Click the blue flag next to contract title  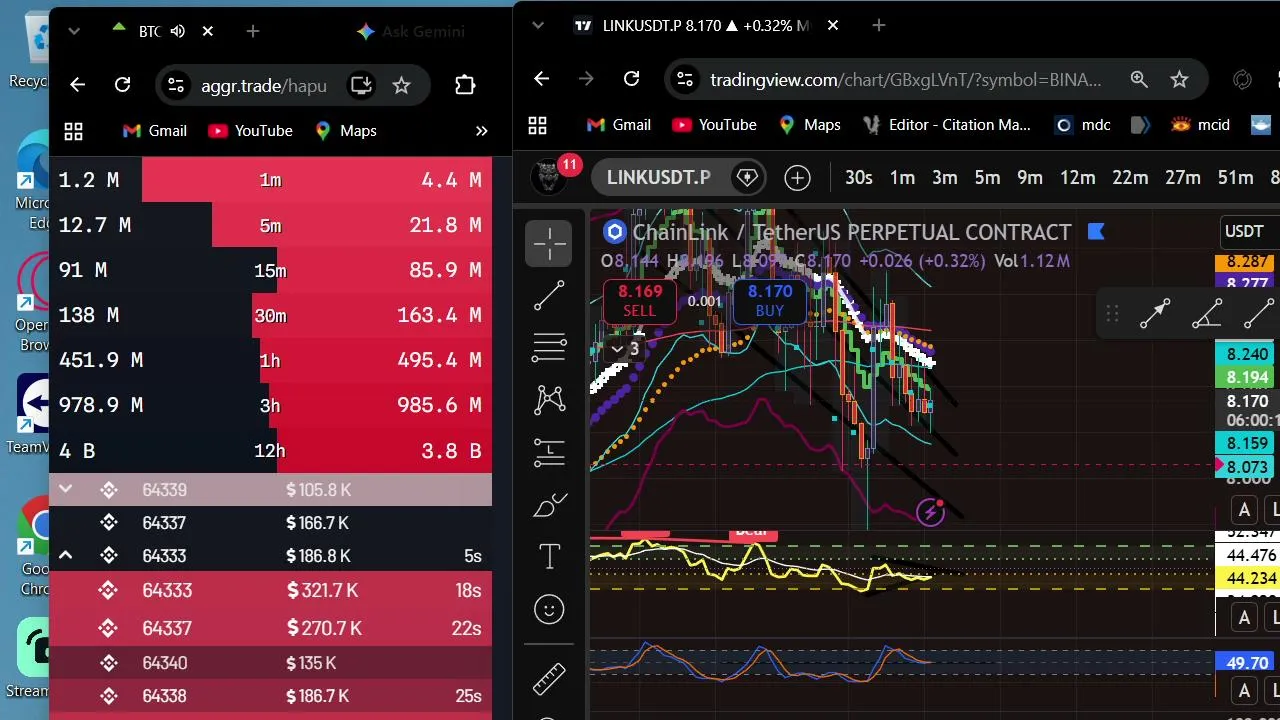(1095, 232)
